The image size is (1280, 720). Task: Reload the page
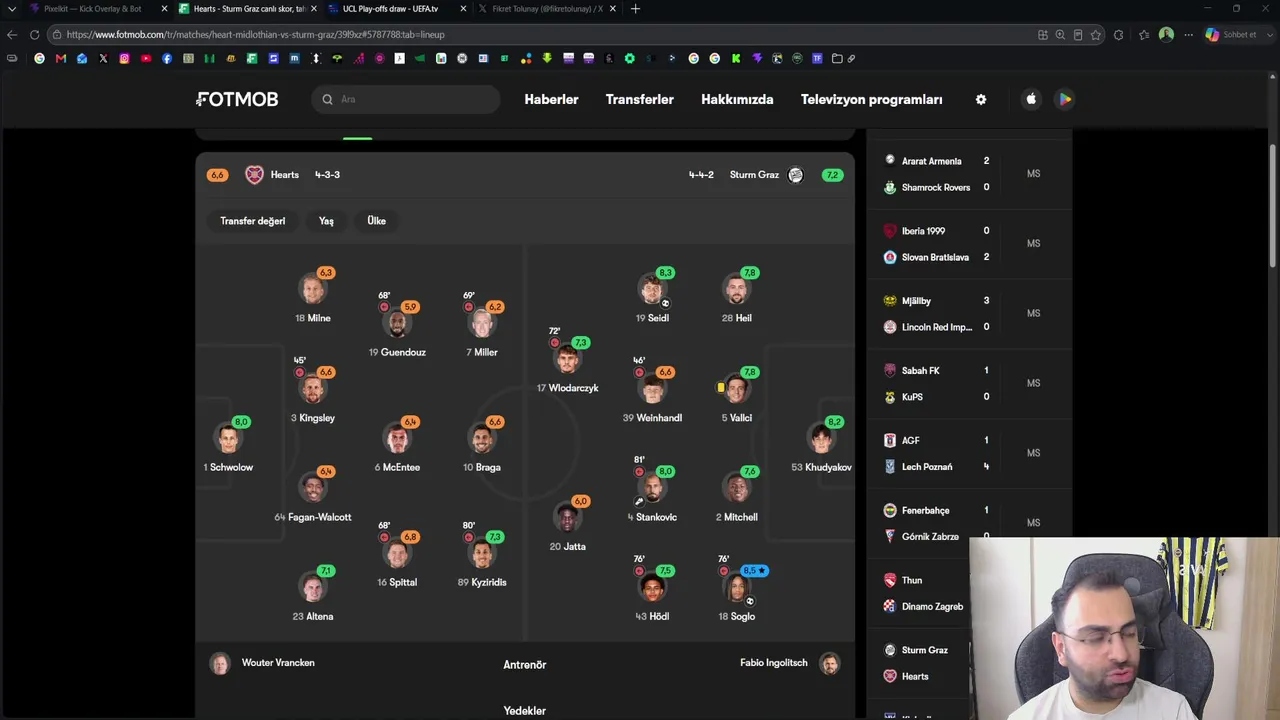tap(34, 34)
